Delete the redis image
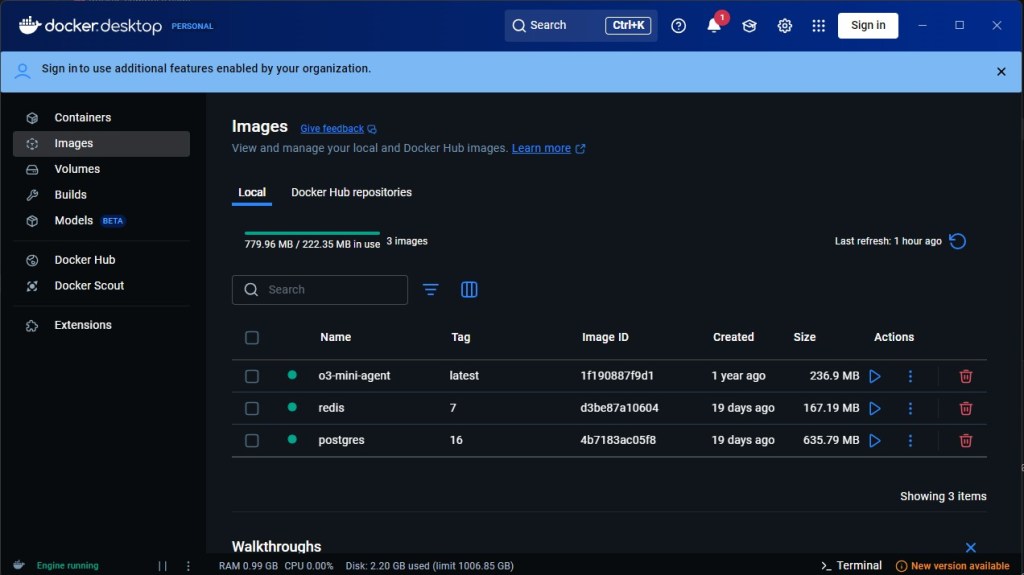 (x=965, y=408)
